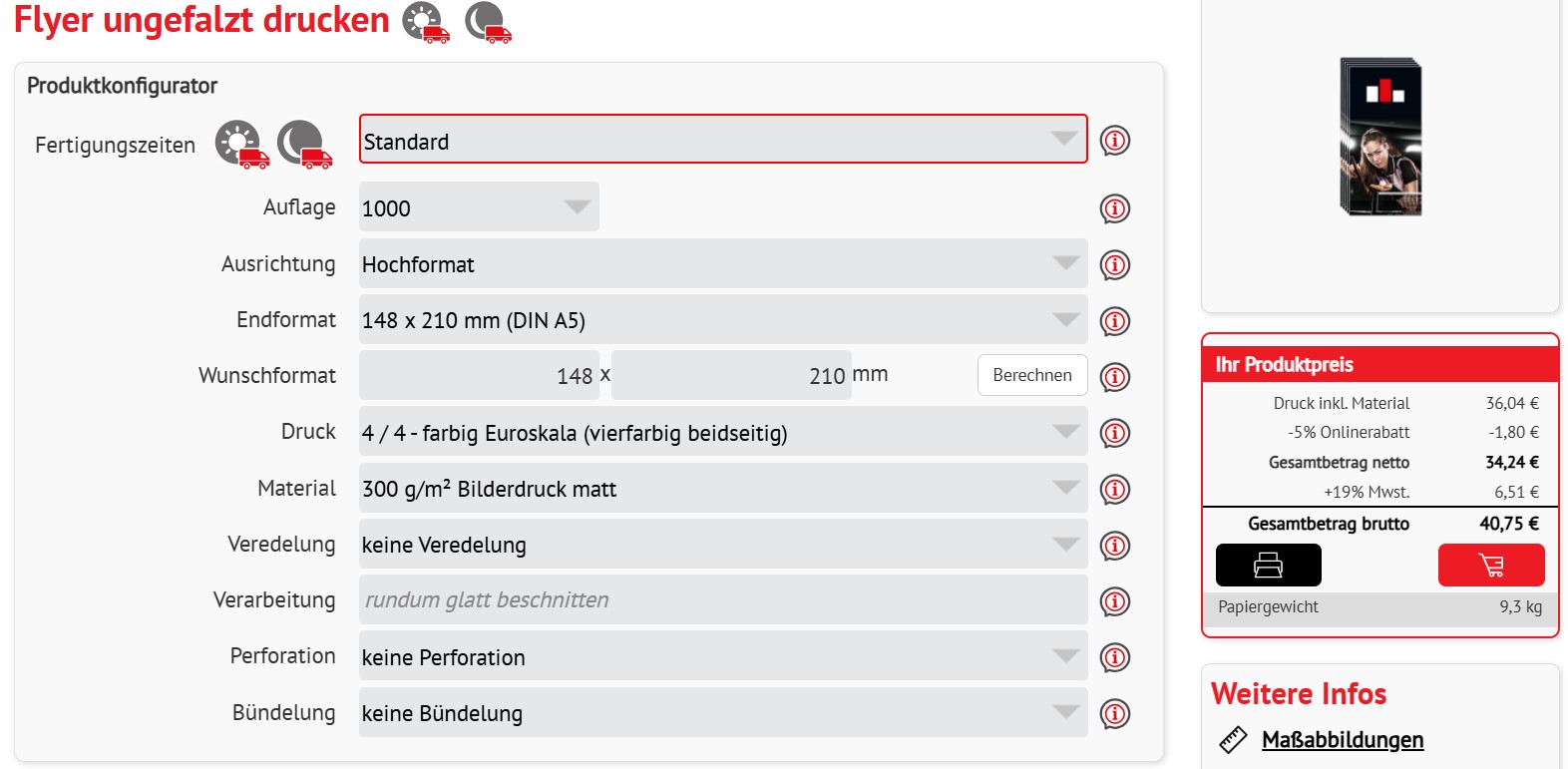Click the flyer product preview image
The height and width of the screenshot is (769, 1568).
[x=1379, y=137]
